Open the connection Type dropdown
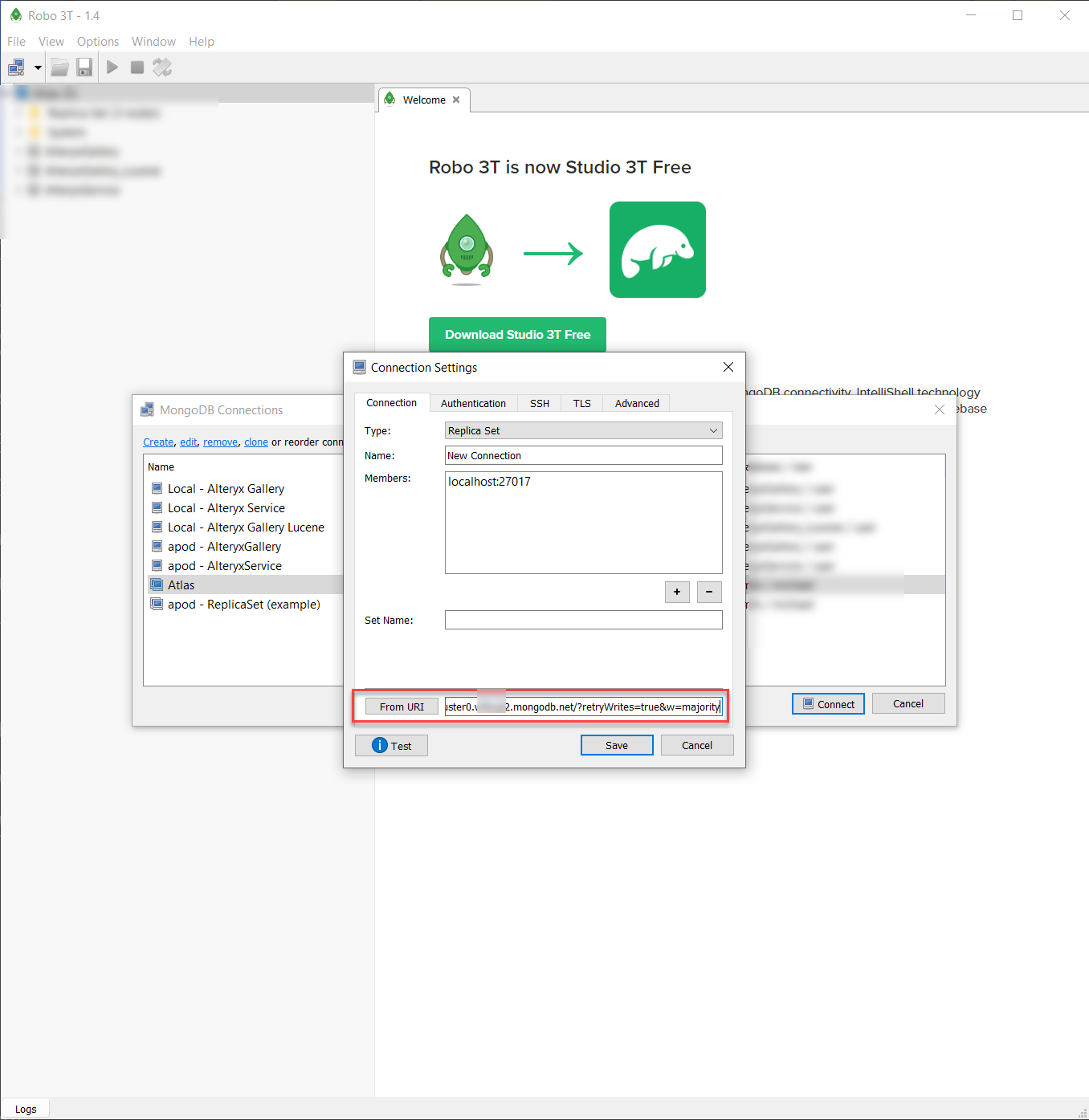Viewport: 1089px width, 1120px height. click(x=583, y=430)
